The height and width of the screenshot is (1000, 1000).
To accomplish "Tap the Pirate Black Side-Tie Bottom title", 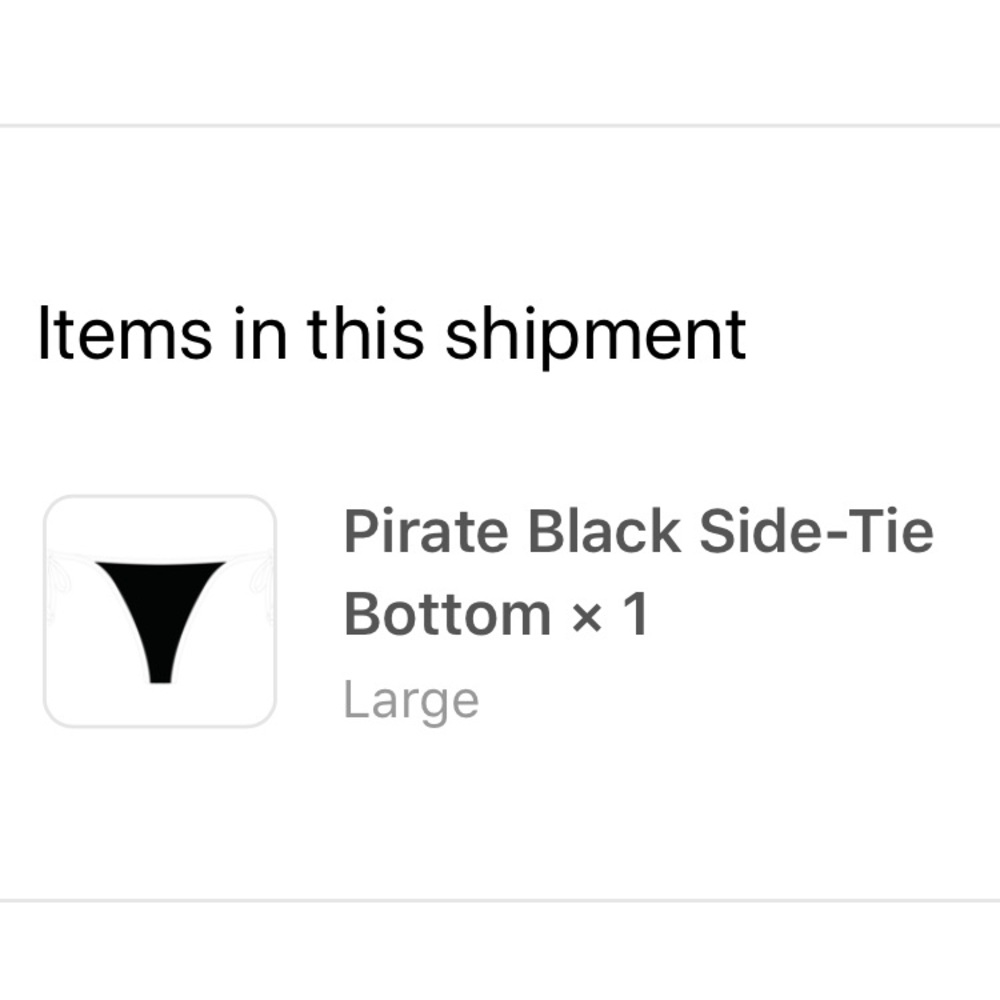I will coord(638,572).
